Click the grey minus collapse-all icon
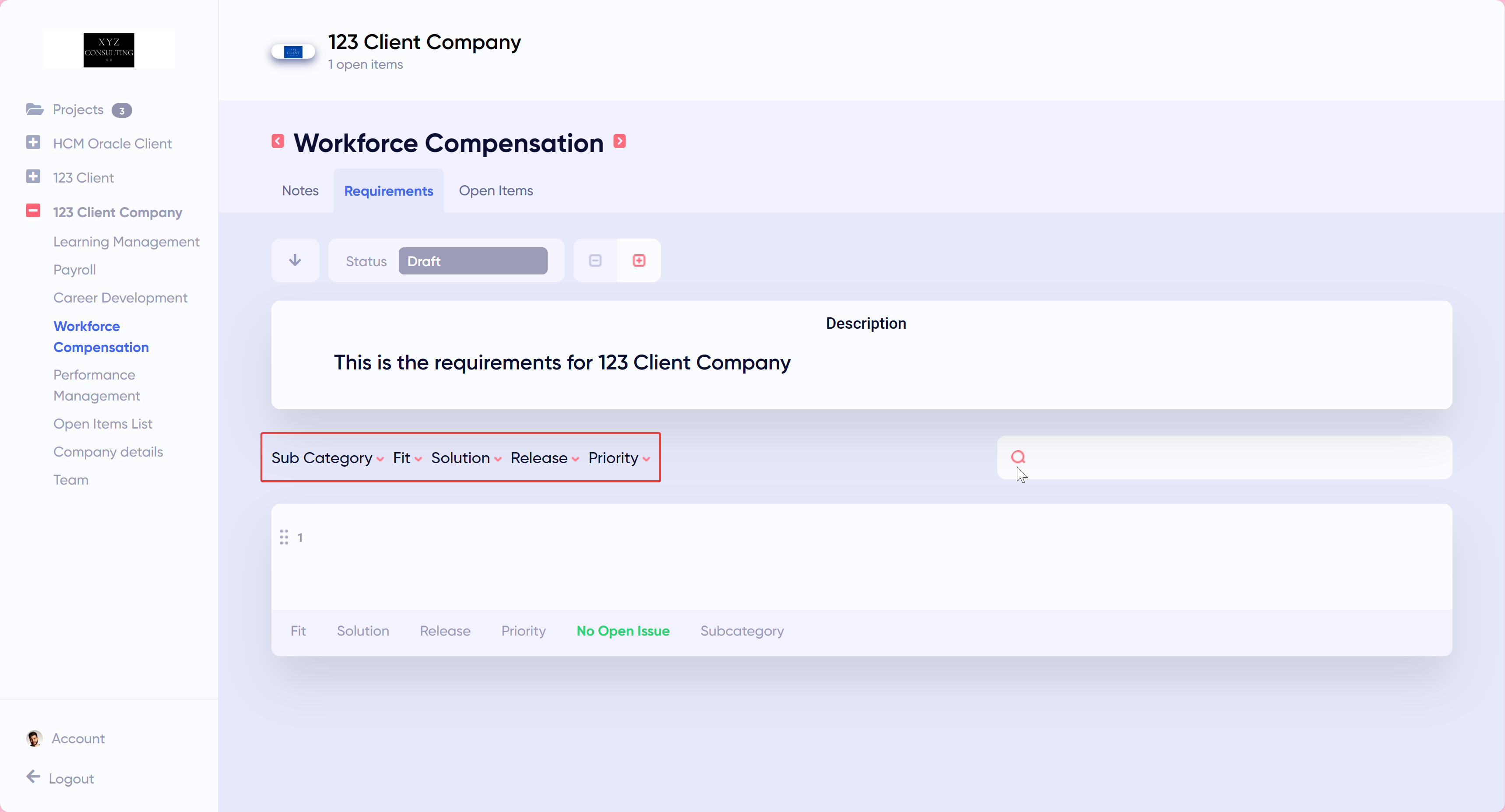The image size is (1505, 812). point(595,260)
